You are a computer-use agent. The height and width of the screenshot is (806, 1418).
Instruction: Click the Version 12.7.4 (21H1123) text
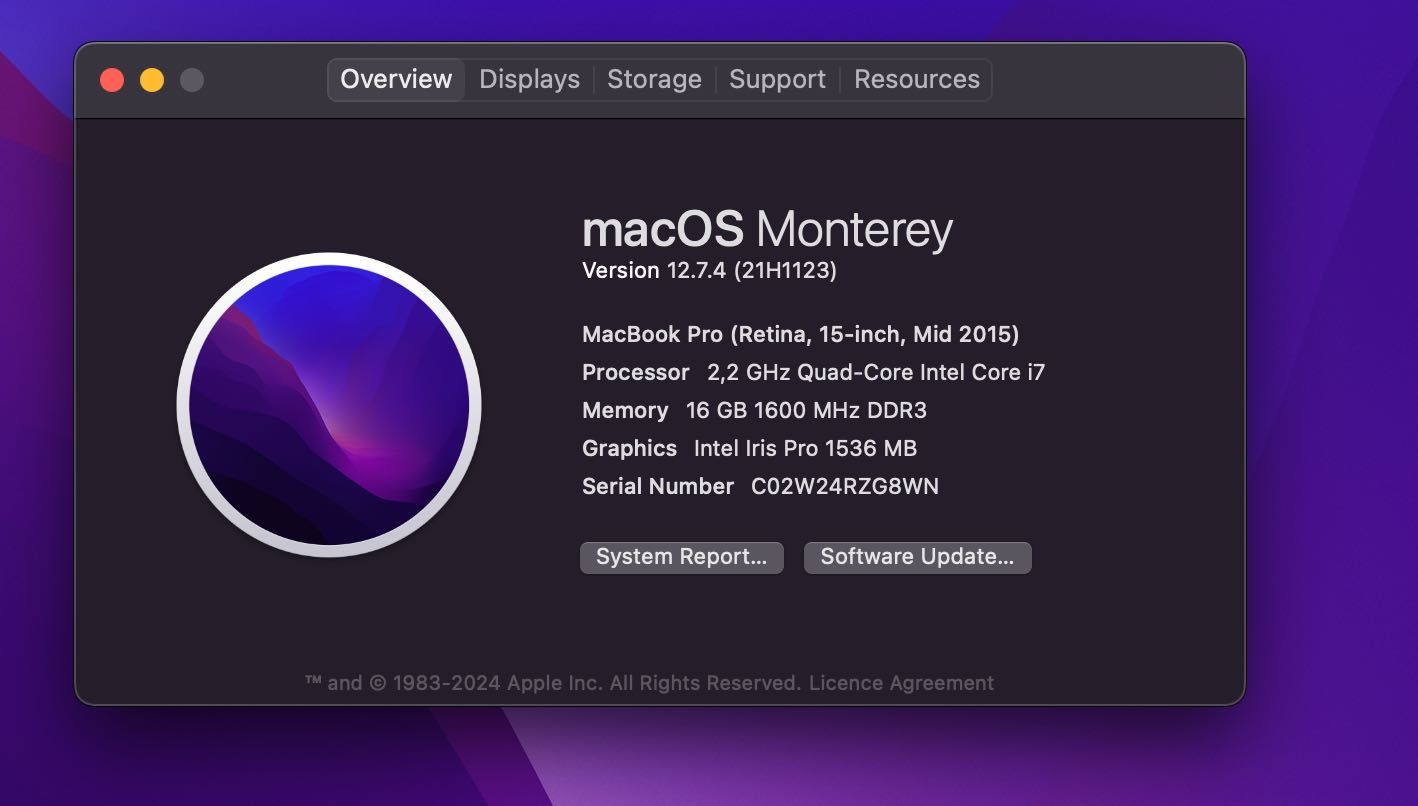(709, 270)
